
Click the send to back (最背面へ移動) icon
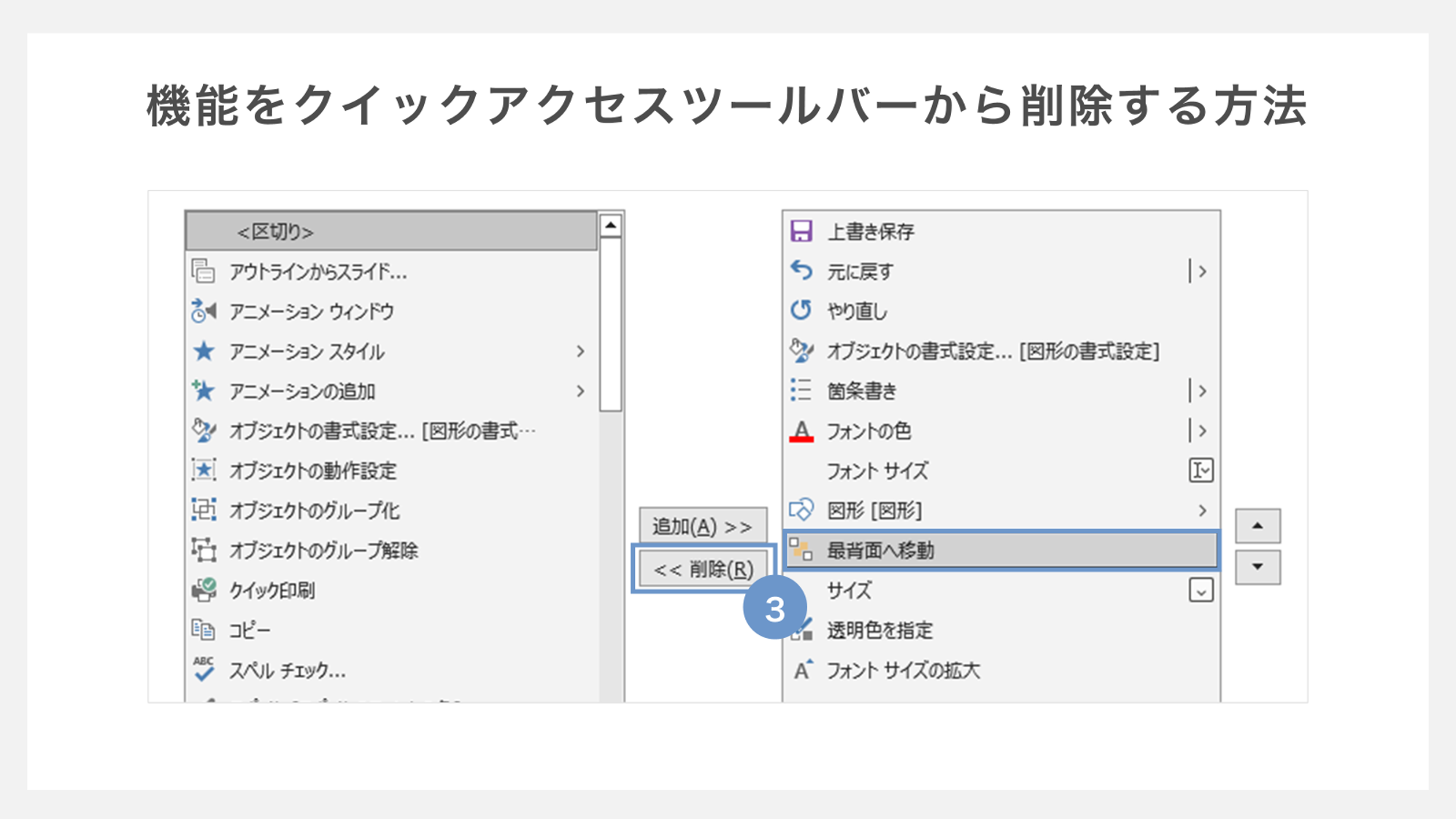click(x=801, y=550)
